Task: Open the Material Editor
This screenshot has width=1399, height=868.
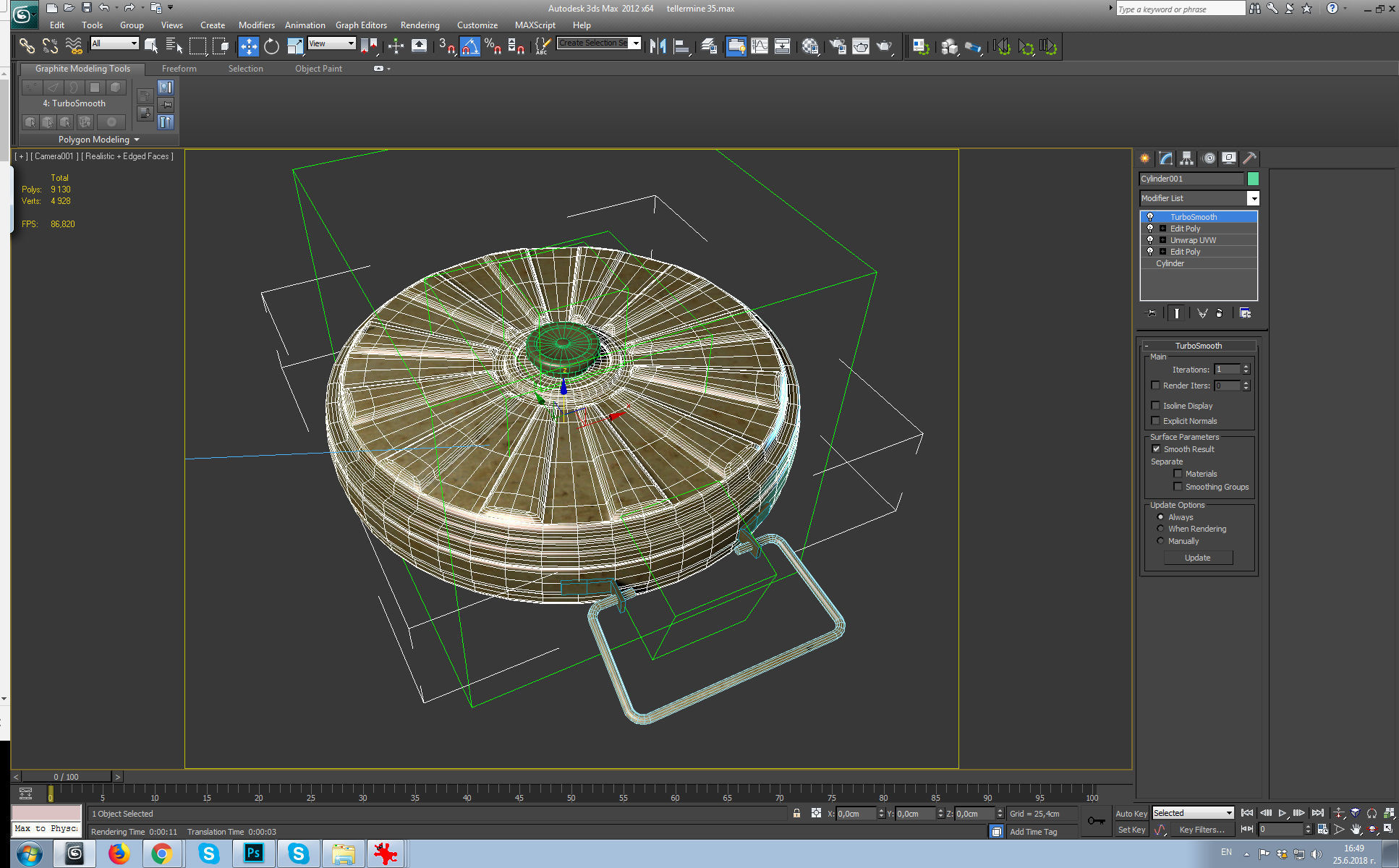Action: pos(810,47)
